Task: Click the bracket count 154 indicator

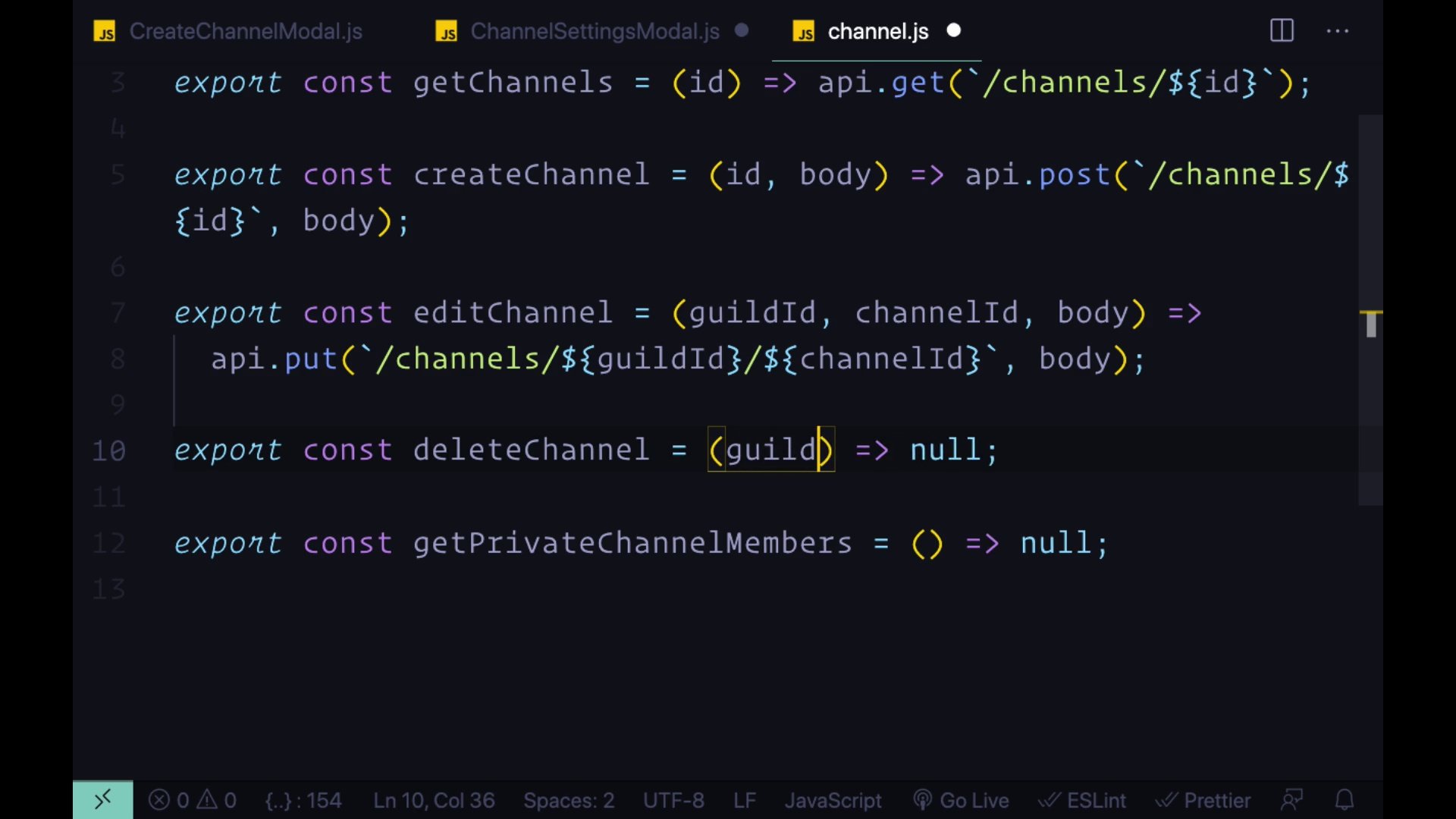Action: [x=303, y=800]
